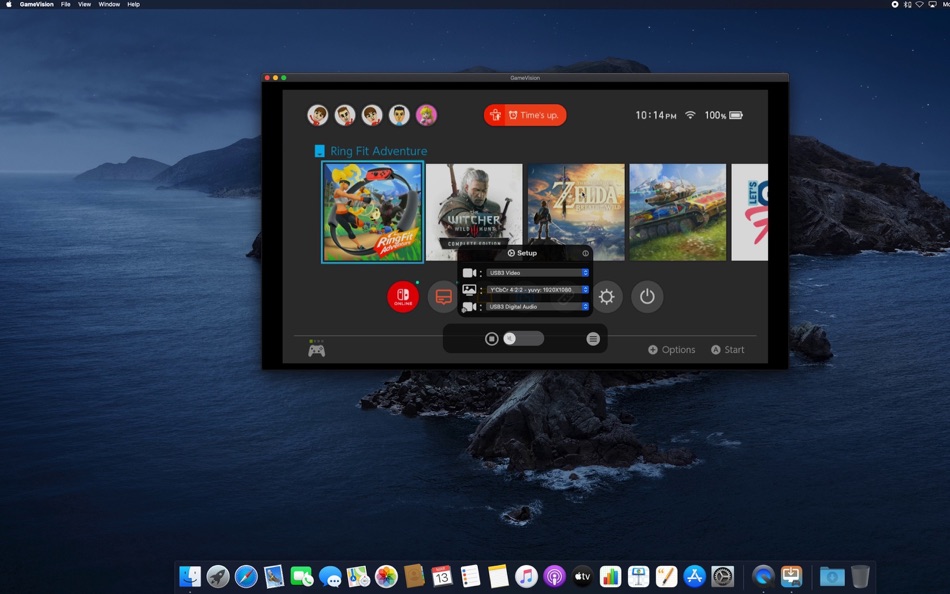Click the 10:14 PM clock text
This screenshot has width=950, height=594.
point(656,115)
